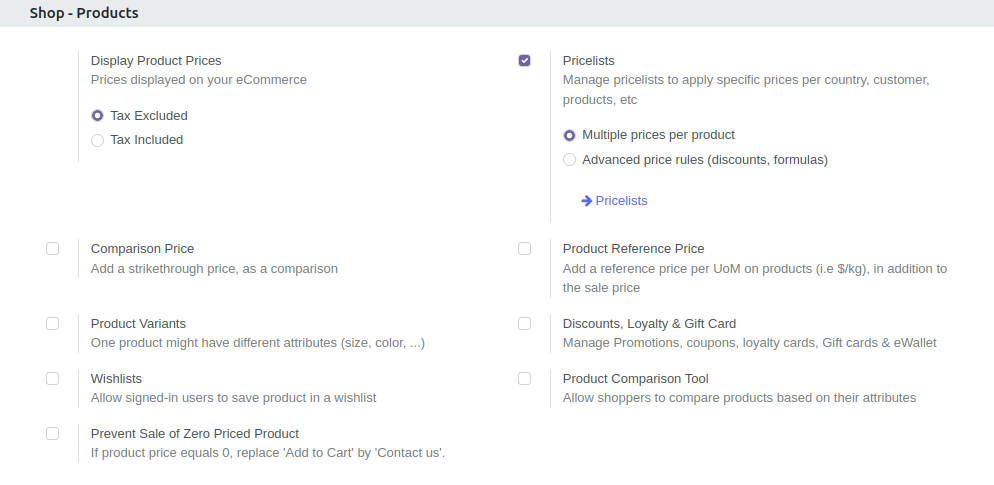Choose Multiple prices per product option
Image resolution: width=994 pixels, height=485 pixels.
(569, 135)
